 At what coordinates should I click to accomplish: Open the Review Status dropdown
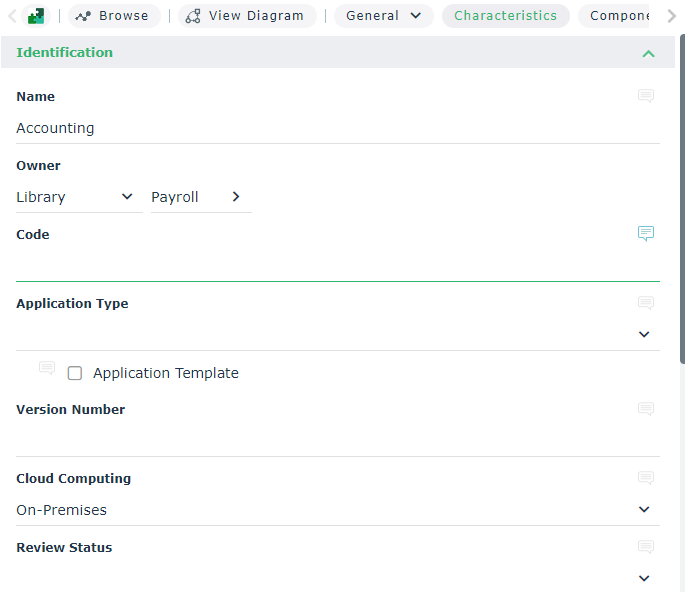click(644, 578)
